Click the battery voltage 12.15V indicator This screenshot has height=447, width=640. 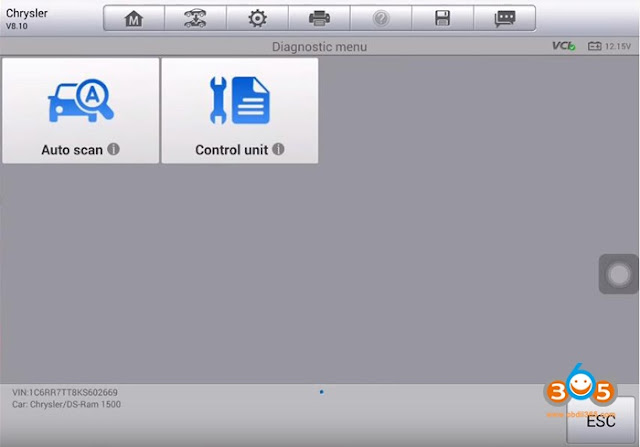pos(609,46)
